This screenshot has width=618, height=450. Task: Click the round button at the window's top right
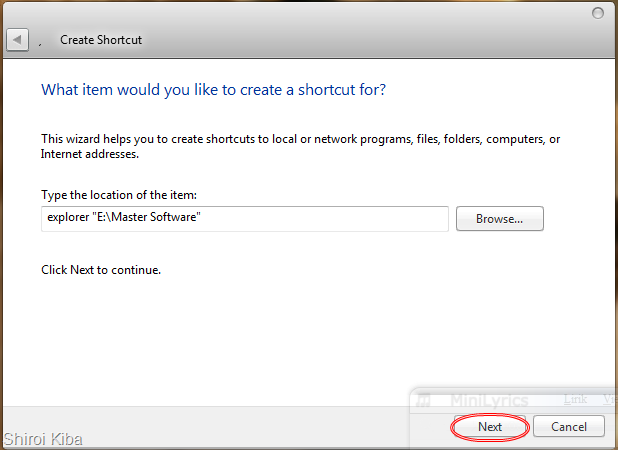[598, 13]
